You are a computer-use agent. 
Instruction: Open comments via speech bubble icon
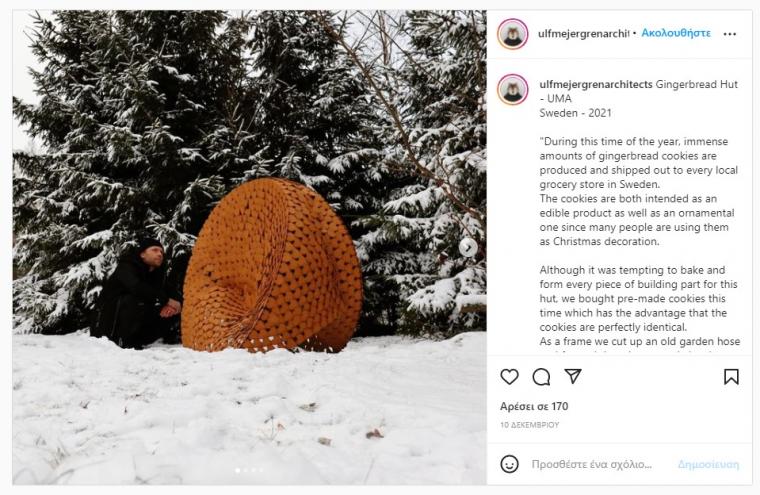541,377
